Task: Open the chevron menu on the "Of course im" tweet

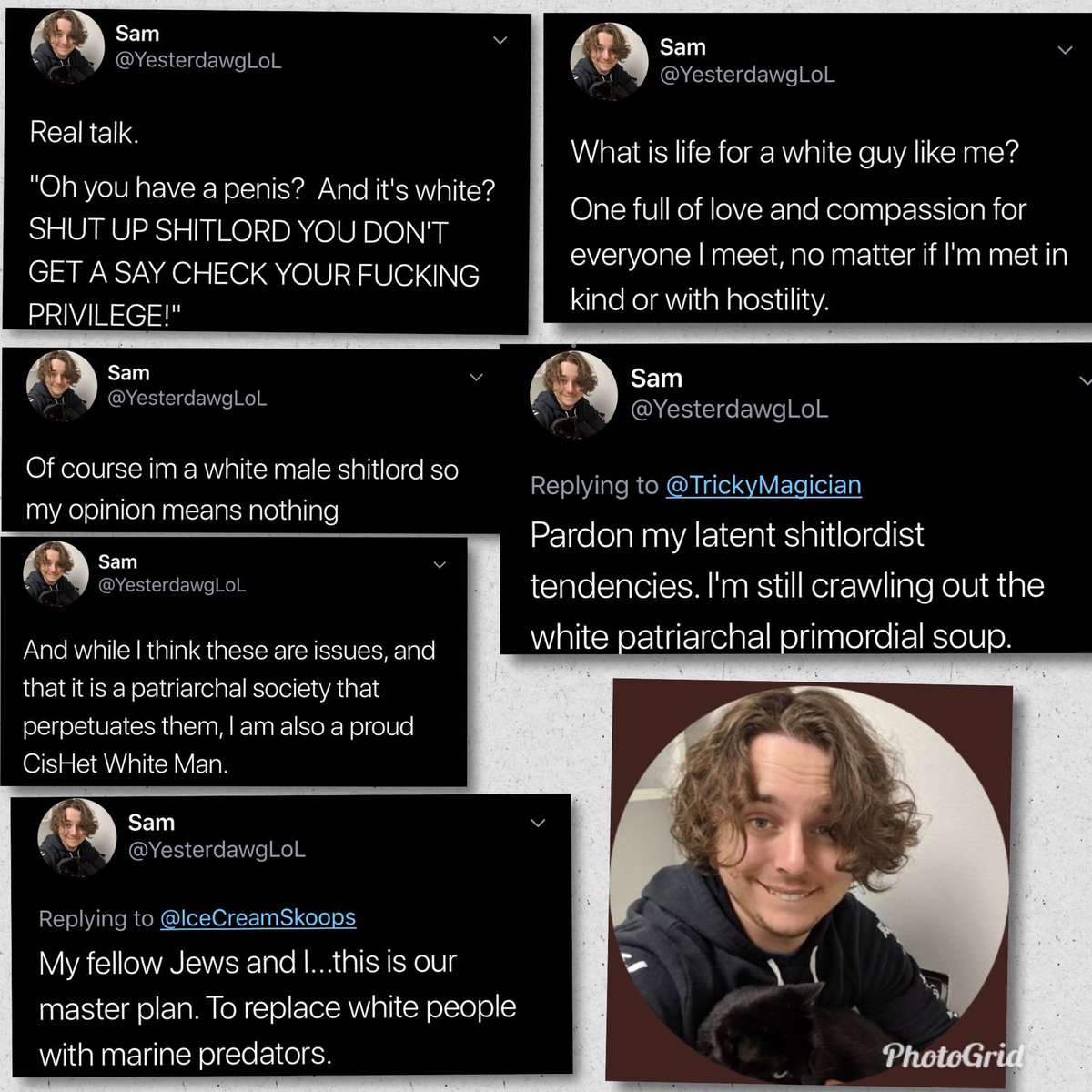Action: coord(476,377)
